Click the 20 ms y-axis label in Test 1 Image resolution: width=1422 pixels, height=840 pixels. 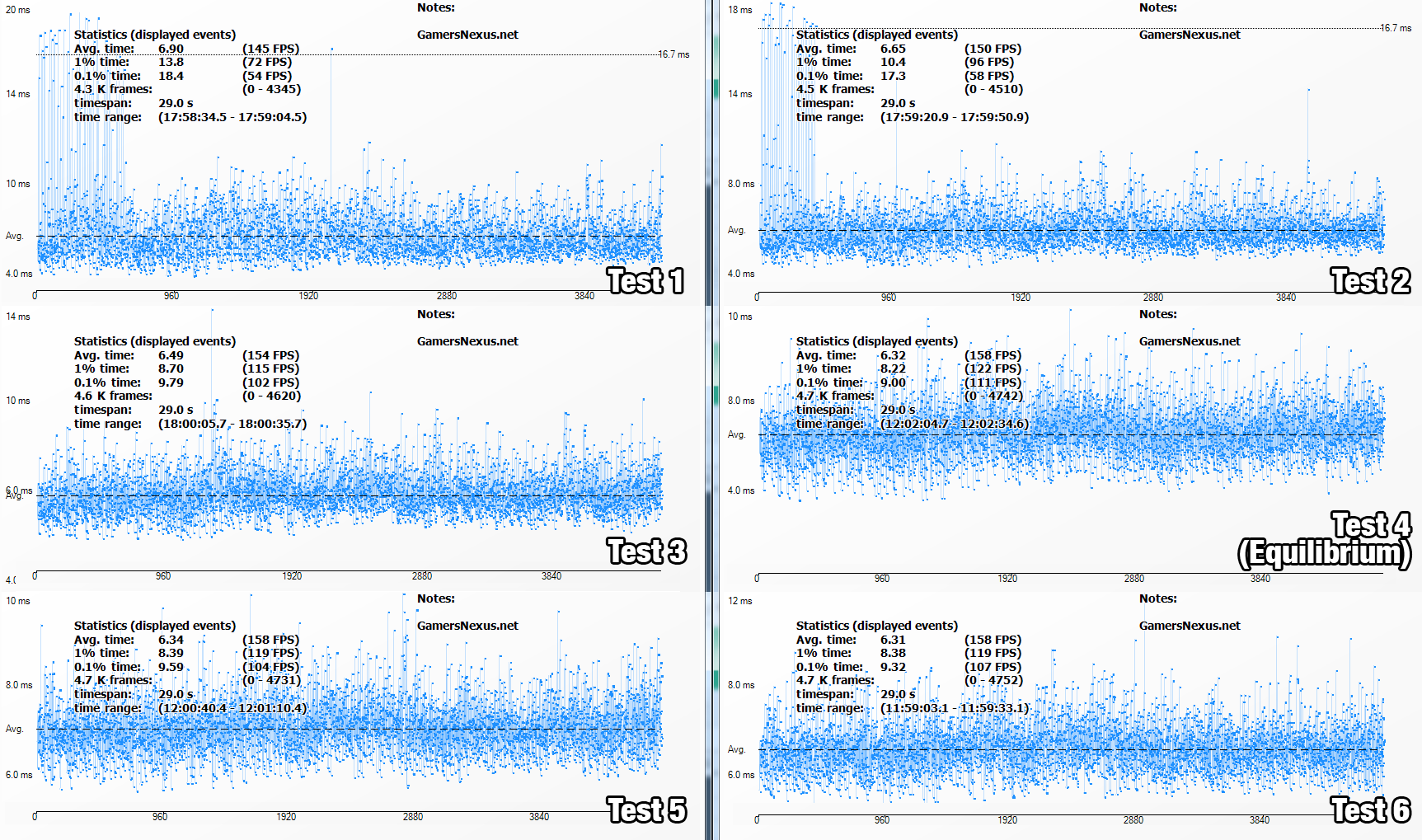(17, 10)
